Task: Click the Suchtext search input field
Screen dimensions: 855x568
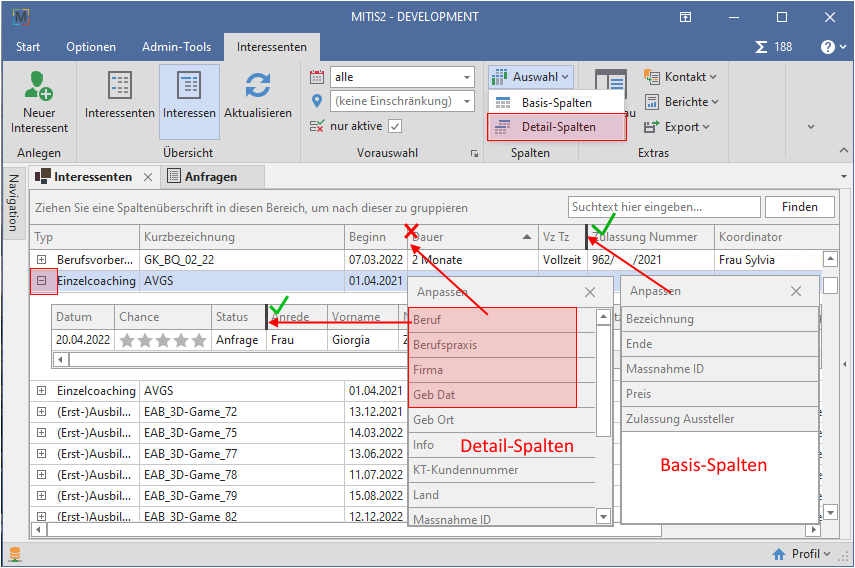Action: pyautogui.click(x=662, y=207)
